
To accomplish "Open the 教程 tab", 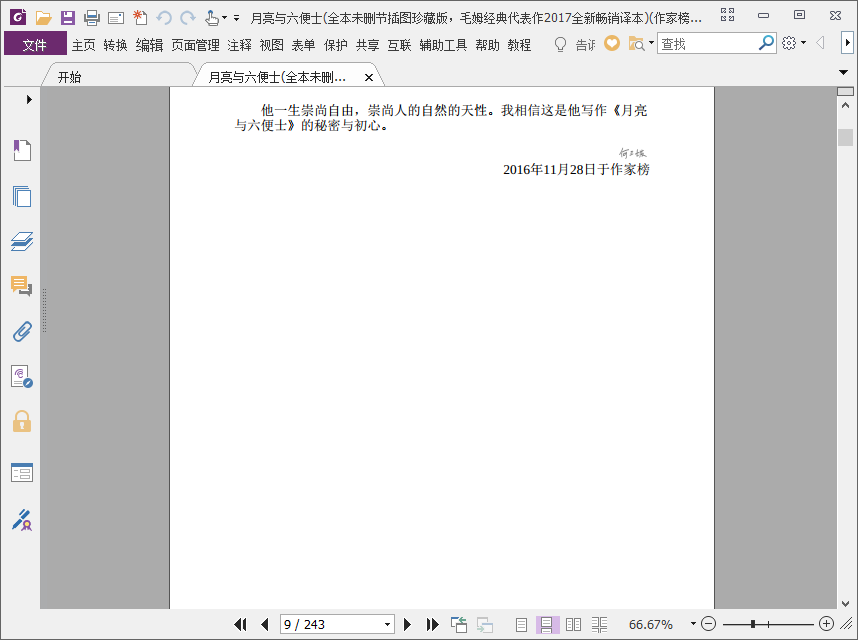I will click(x=519, y=45).
